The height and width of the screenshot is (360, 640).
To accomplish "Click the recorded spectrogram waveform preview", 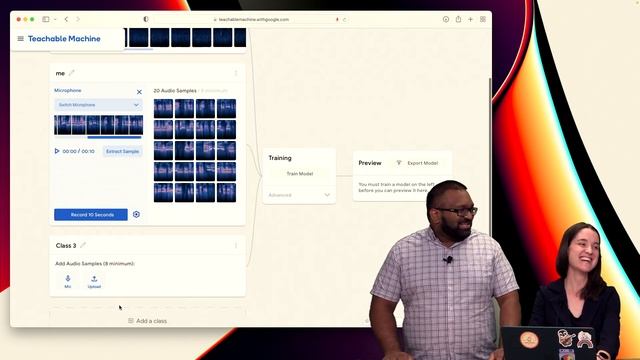I will click(98, 124).
